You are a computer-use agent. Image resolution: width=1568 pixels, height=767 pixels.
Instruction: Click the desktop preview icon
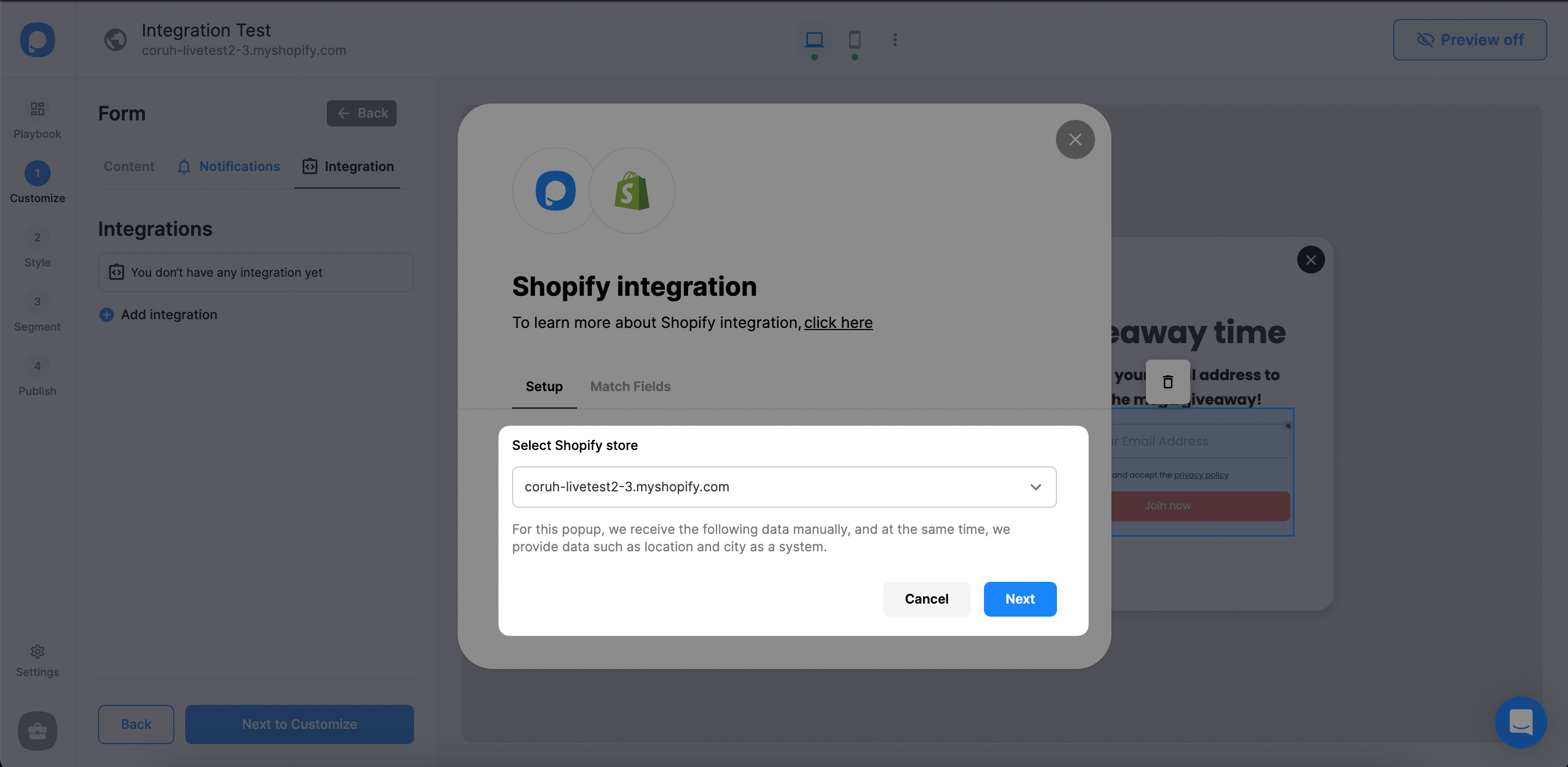pyautogui.click(x=814, y=39)
